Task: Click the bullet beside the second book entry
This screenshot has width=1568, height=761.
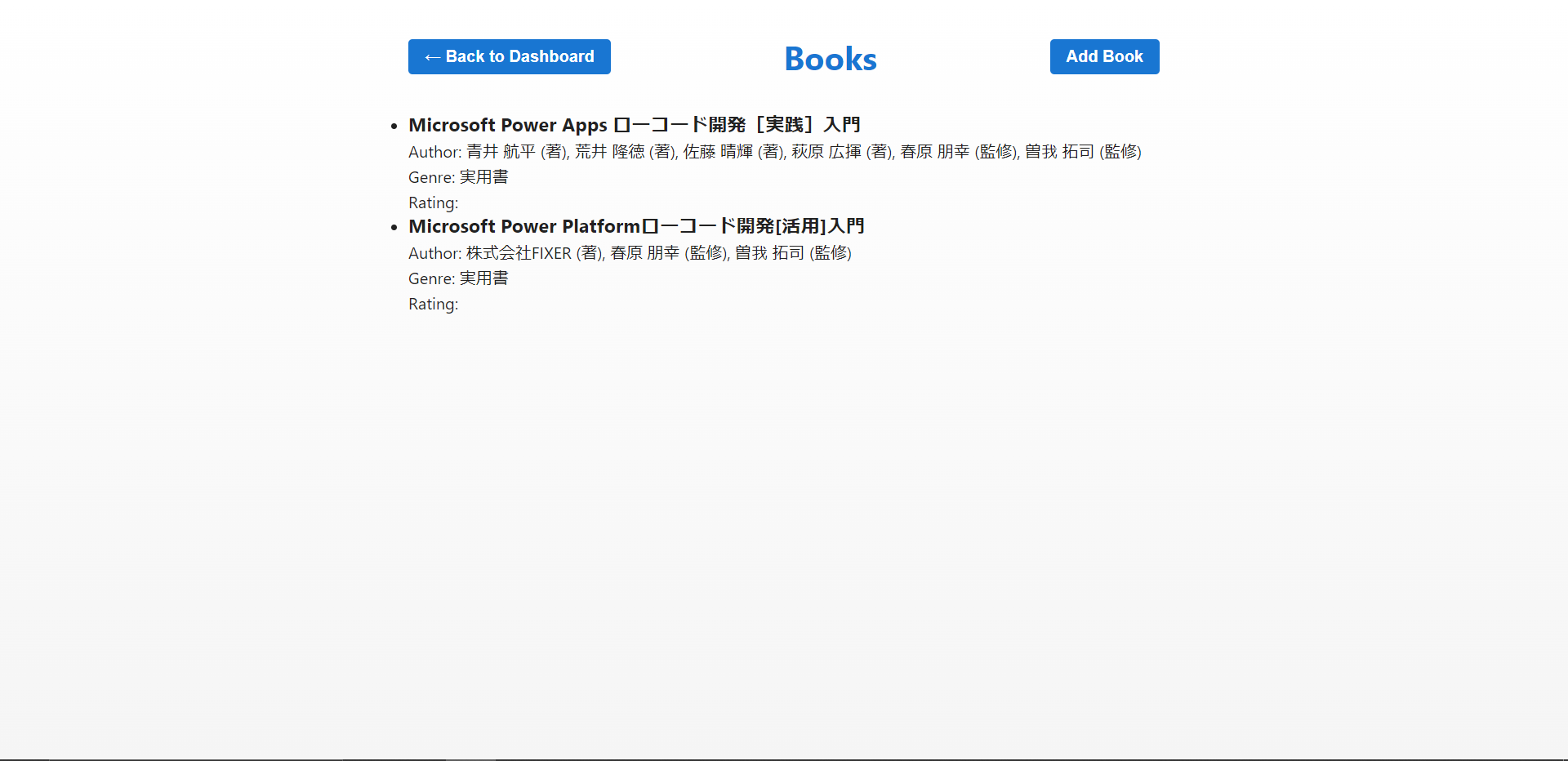Action: click(394, 226)
